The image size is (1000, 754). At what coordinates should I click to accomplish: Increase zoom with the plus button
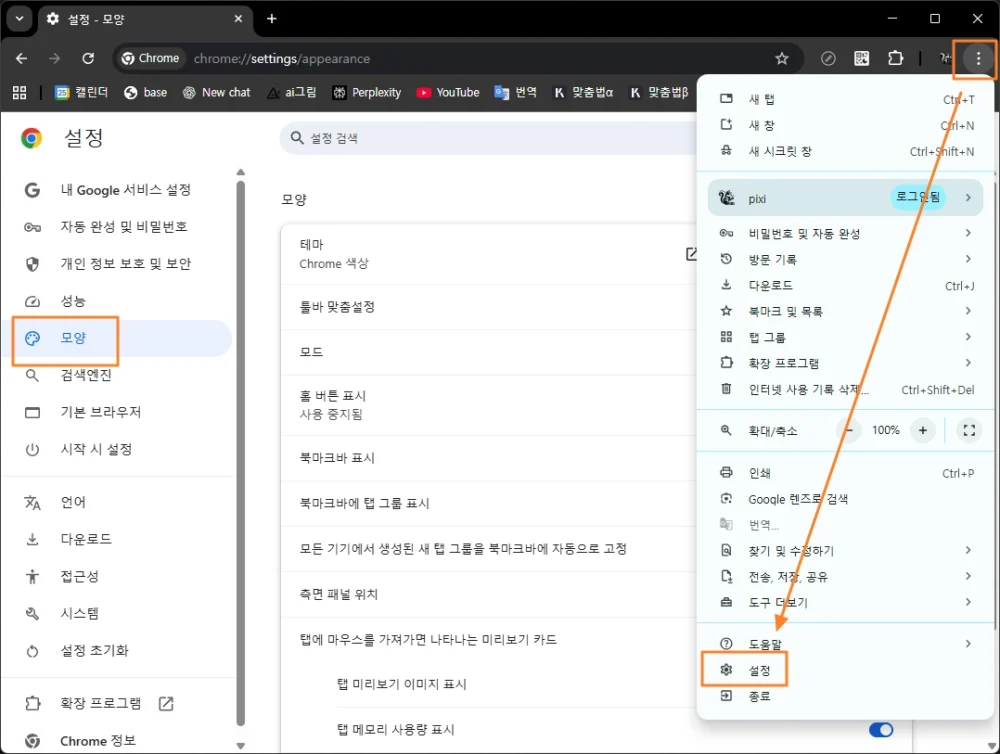pos(922,430)
